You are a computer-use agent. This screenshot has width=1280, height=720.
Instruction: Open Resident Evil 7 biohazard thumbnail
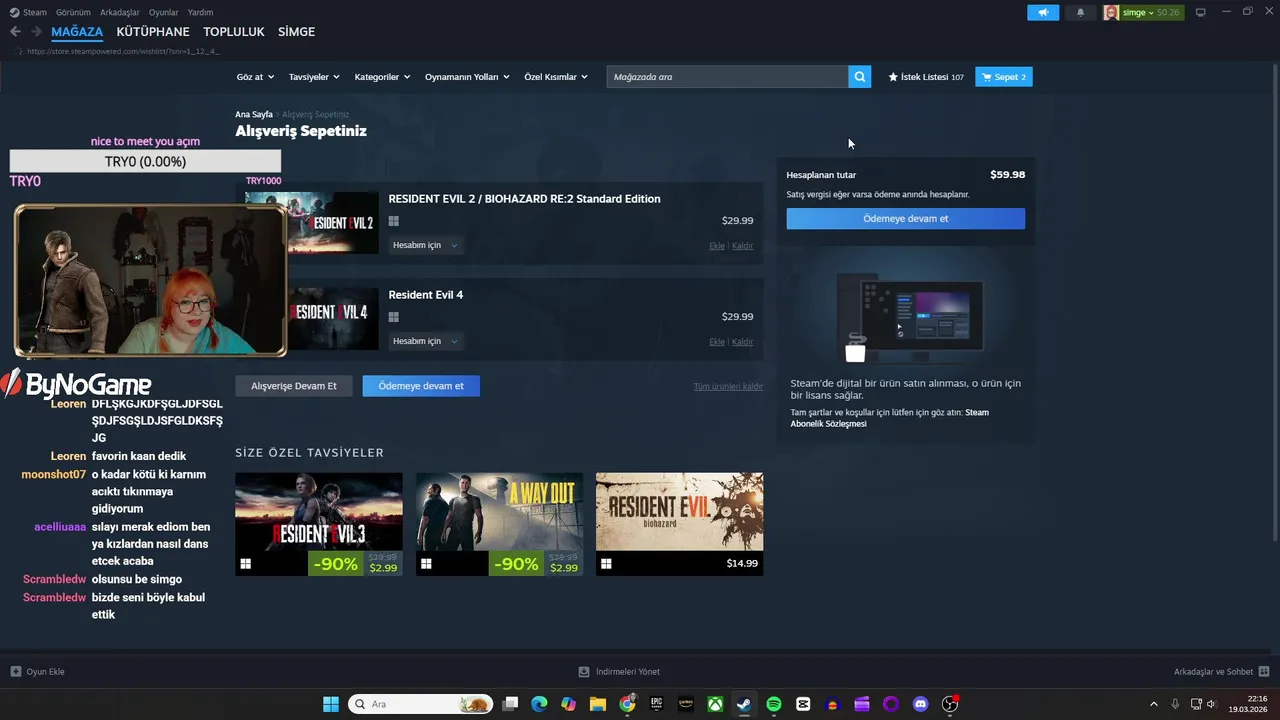679,524
